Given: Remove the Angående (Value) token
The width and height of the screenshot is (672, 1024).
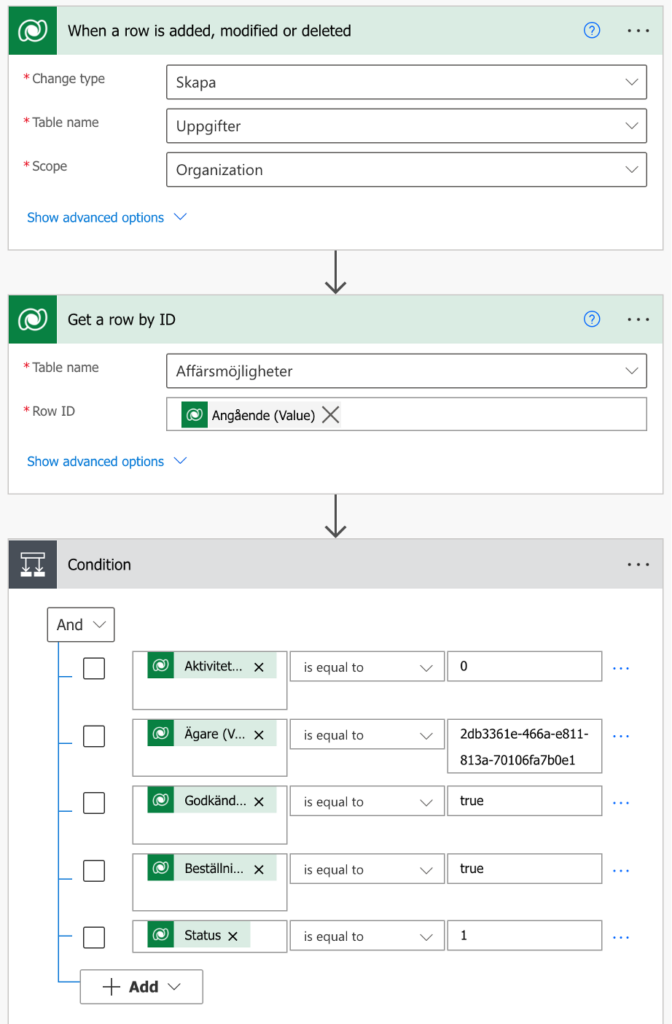Looking at the screenshot, I should [x=330, y=415].
